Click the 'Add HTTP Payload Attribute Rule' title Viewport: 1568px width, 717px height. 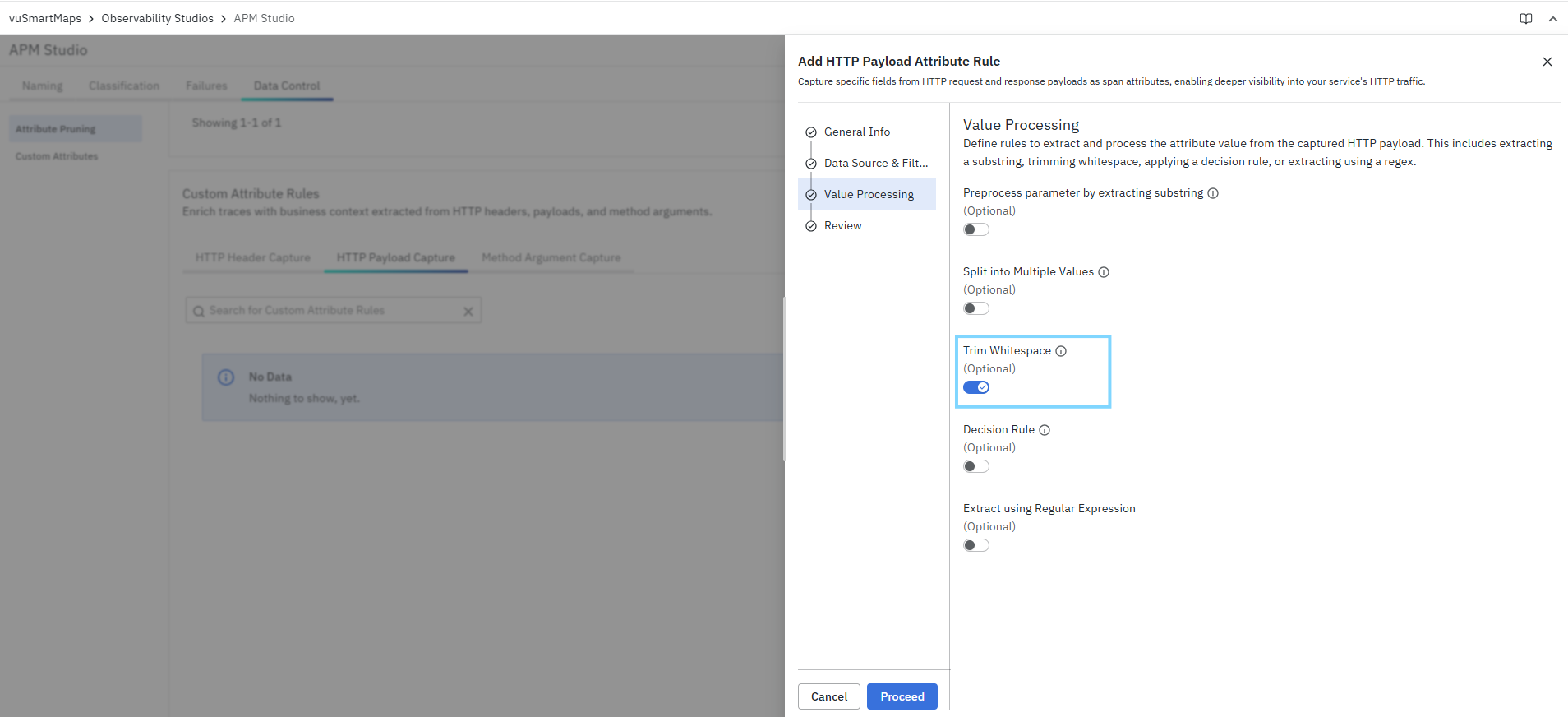coord(899,62)
